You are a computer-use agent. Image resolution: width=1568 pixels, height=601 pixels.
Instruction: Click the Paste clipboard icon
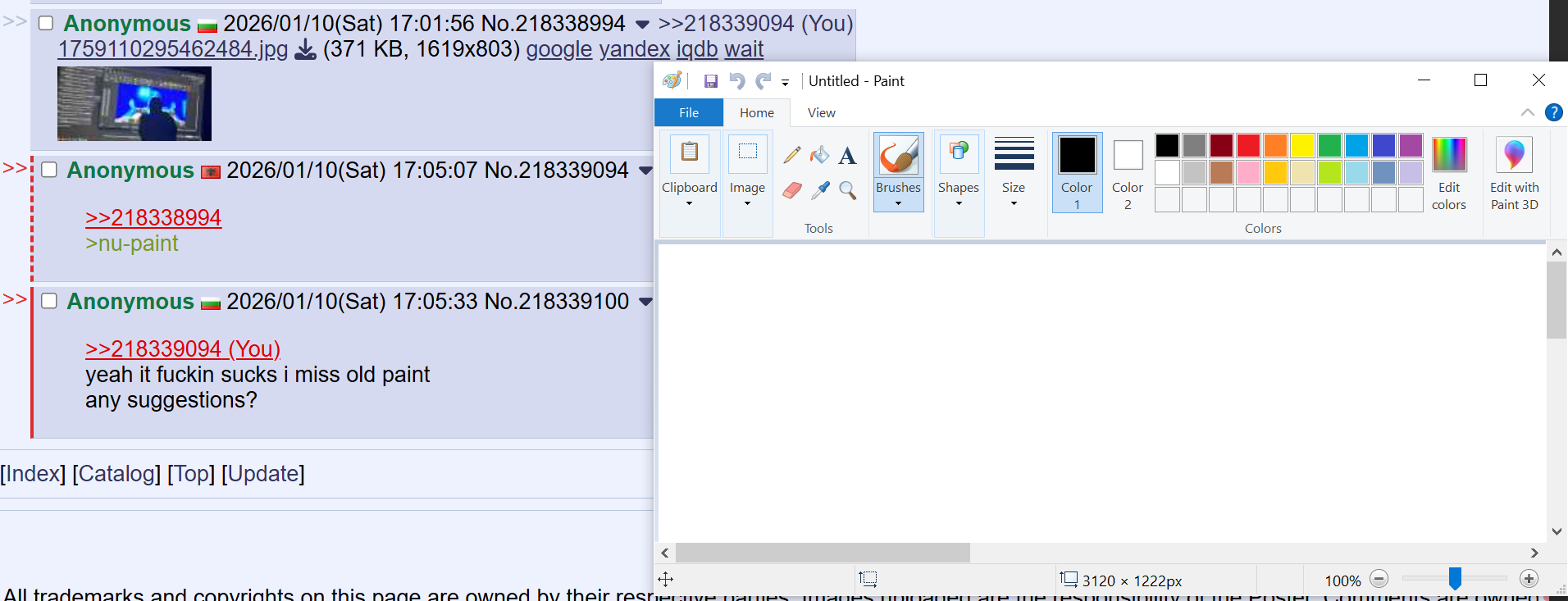[x=690, y=153]
